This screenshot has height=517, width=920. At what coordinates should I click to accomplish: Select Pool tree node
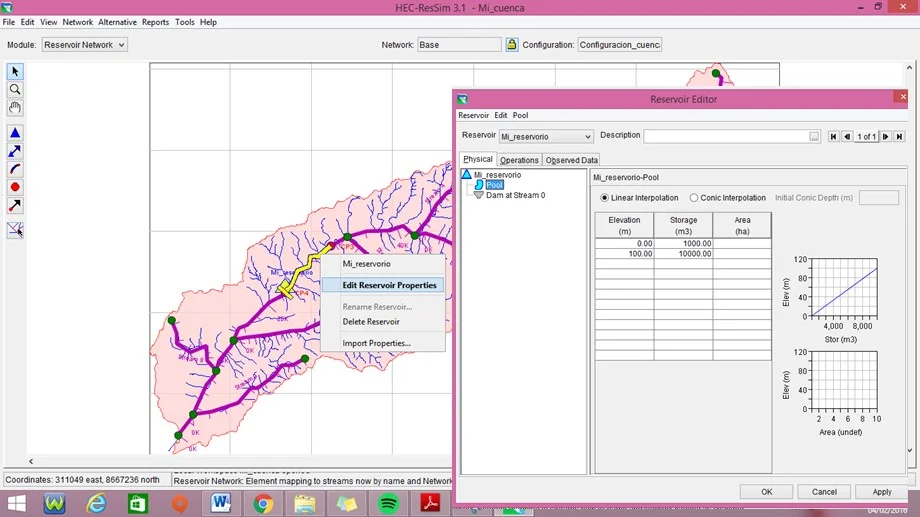(x=494, y=185)
